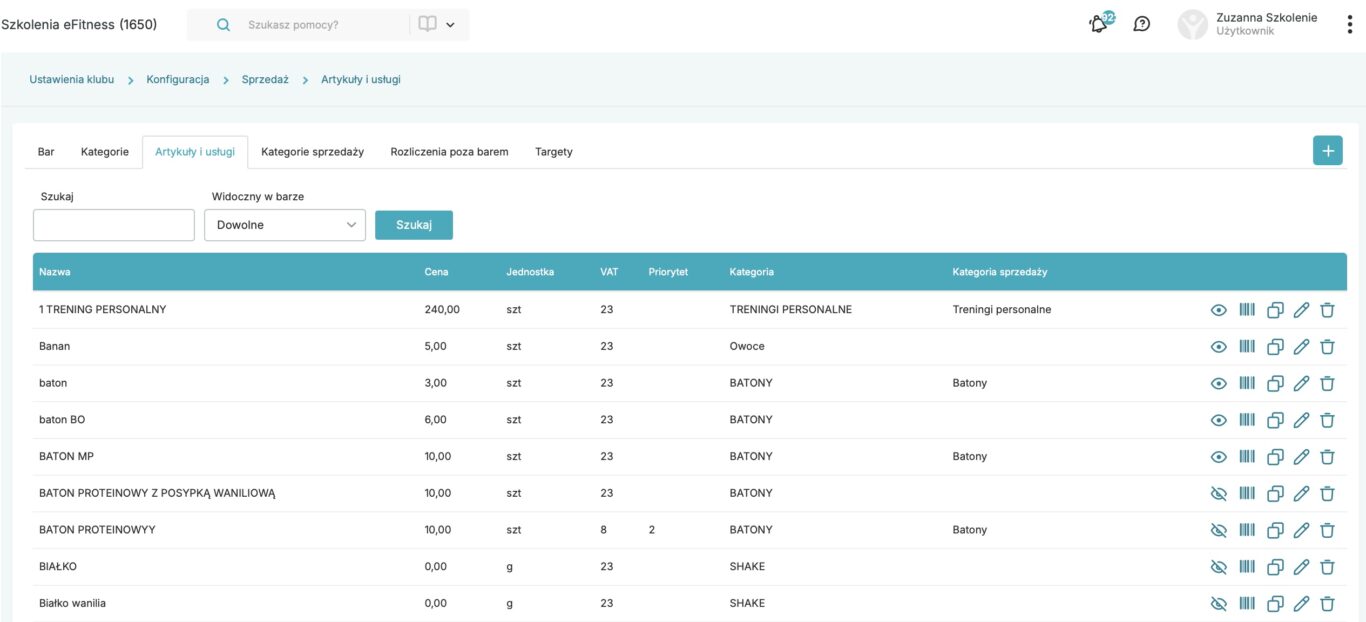Focus the Szukaj text input field
Viewport: 1366px width, 622px height.
pos(114,225)
